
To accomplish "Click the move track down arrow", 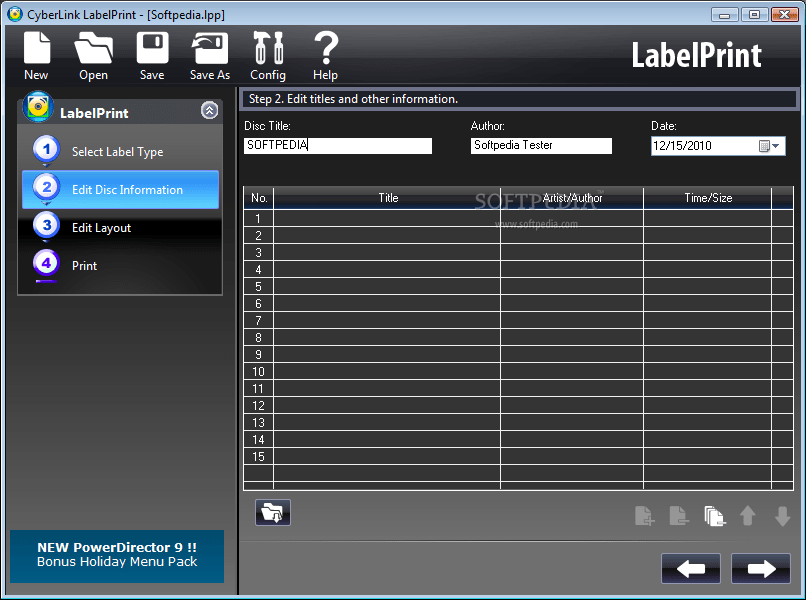I will (782, 516).
